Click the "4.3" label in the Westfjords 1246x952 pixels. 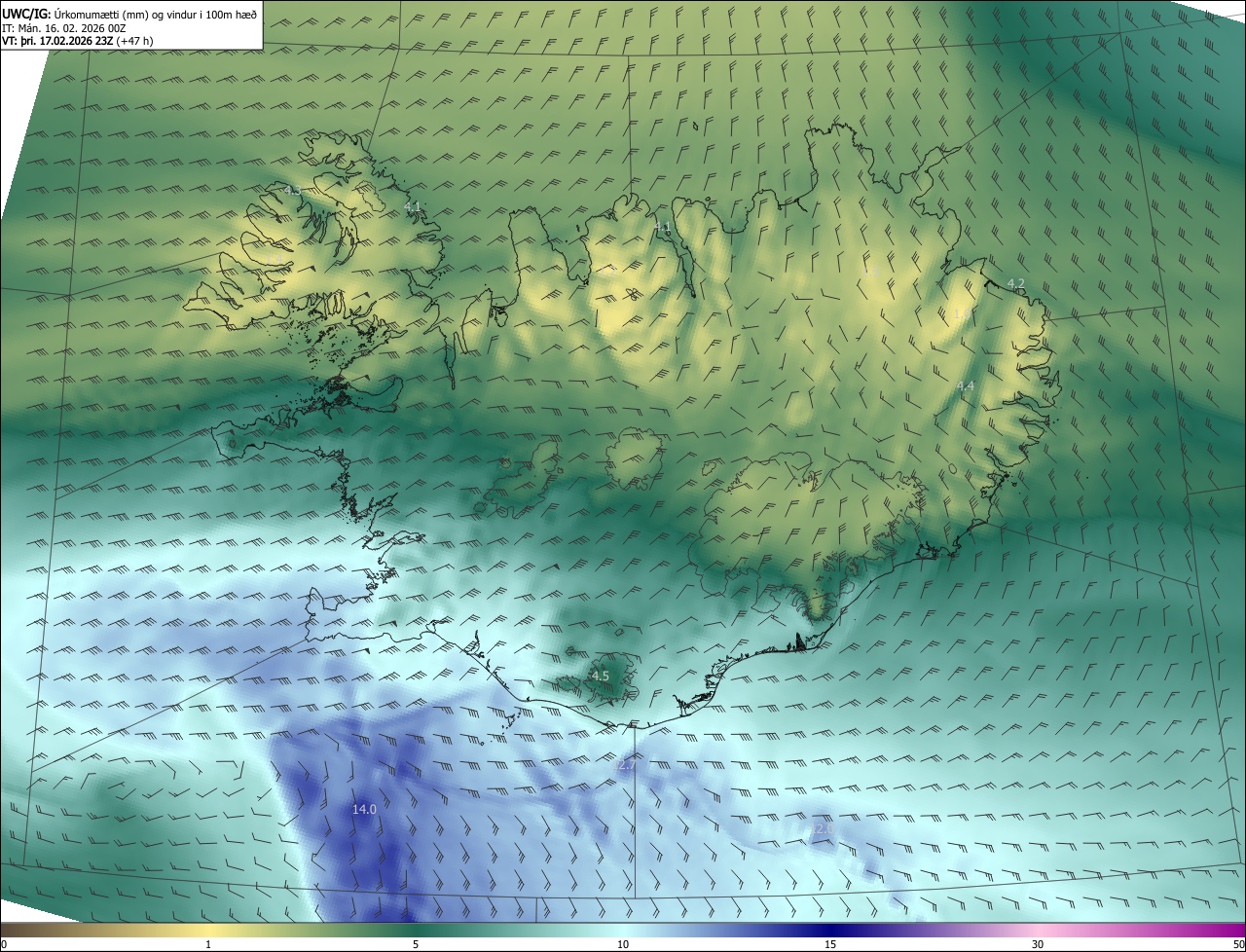pyautogui.click(x=292, y=191)
